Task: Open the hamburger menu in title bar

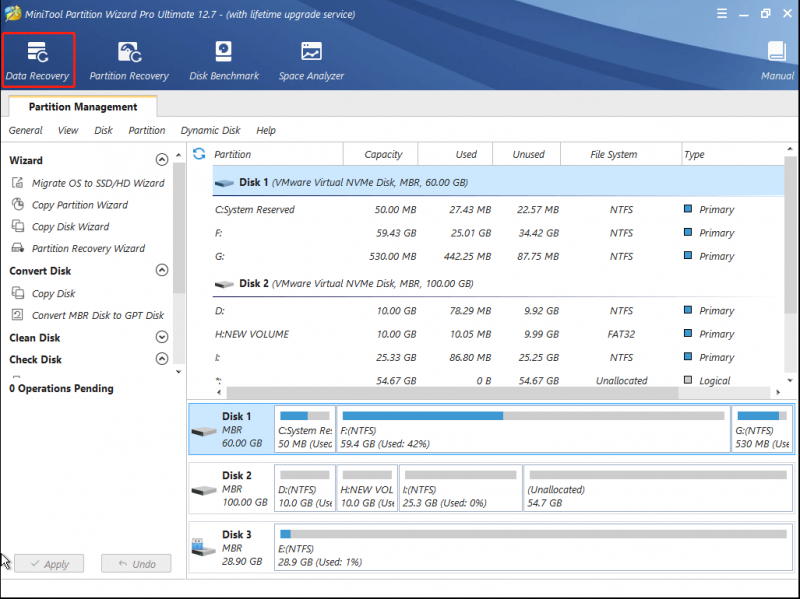Action: (x=721, y=14)
